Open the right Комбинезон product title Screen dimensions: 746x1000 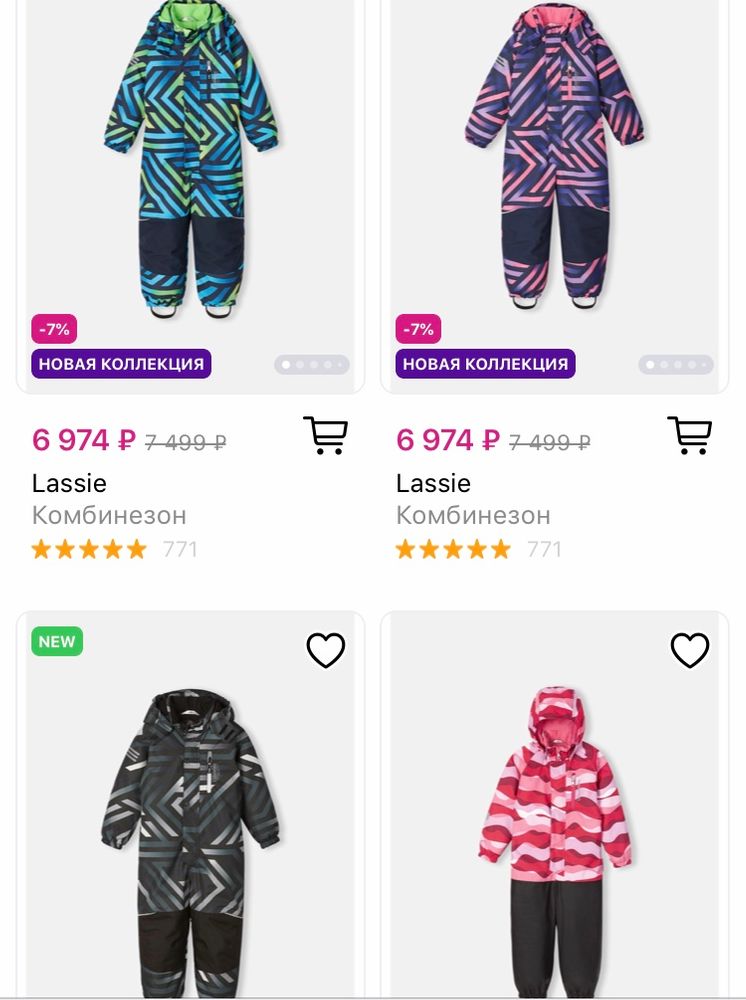(473, 515)
